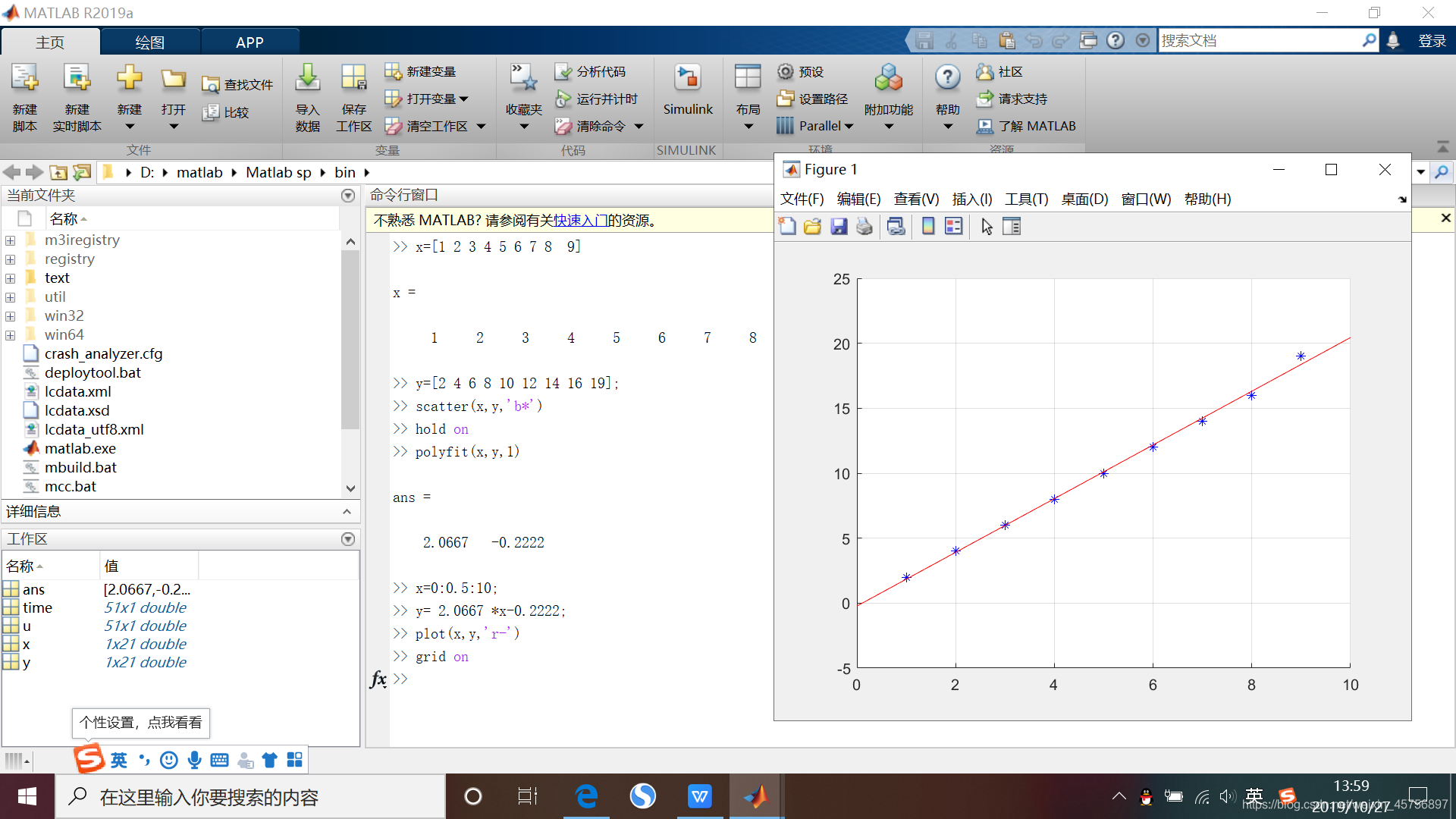
Task: Click 新建变量 (New Variable) in ribbon
Action: [x=420, y=71]
